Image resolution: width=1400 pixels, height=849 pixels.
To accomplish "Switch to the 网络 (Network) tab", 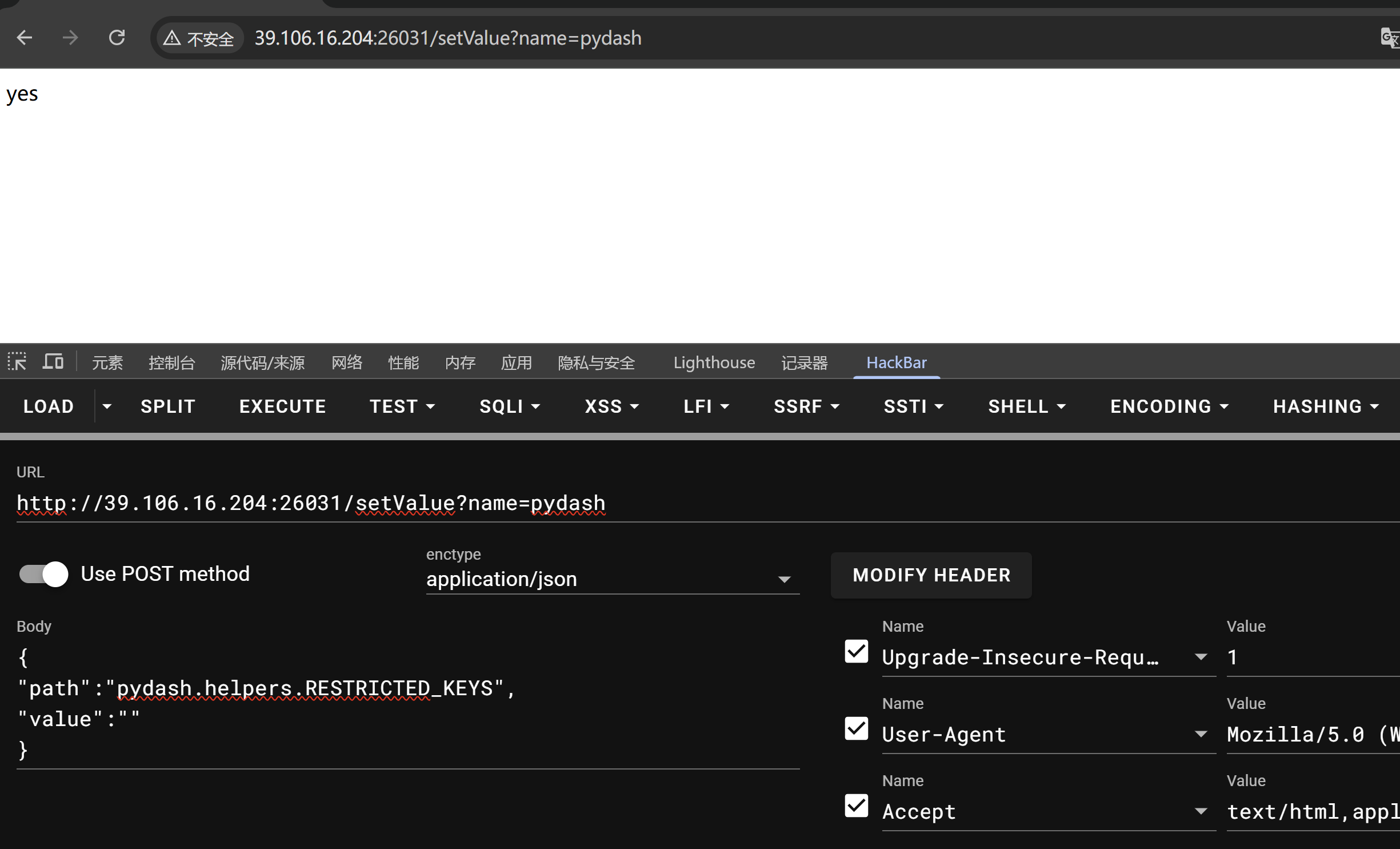I will coord(347,362).
